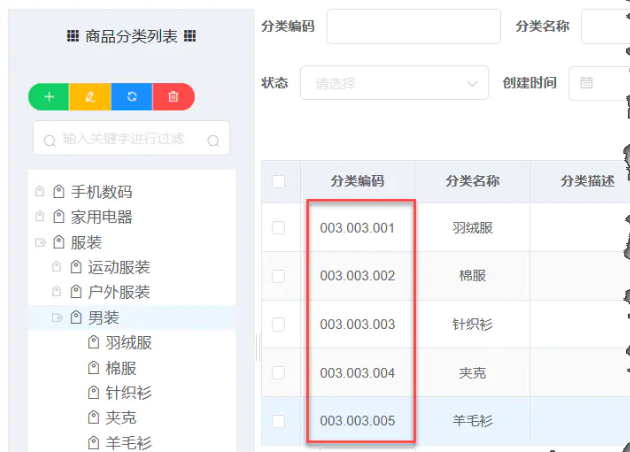The height and width of the screenshot is (452, 630).
Task: Select 运动服装 in the category tree
Action: point(119,268)
